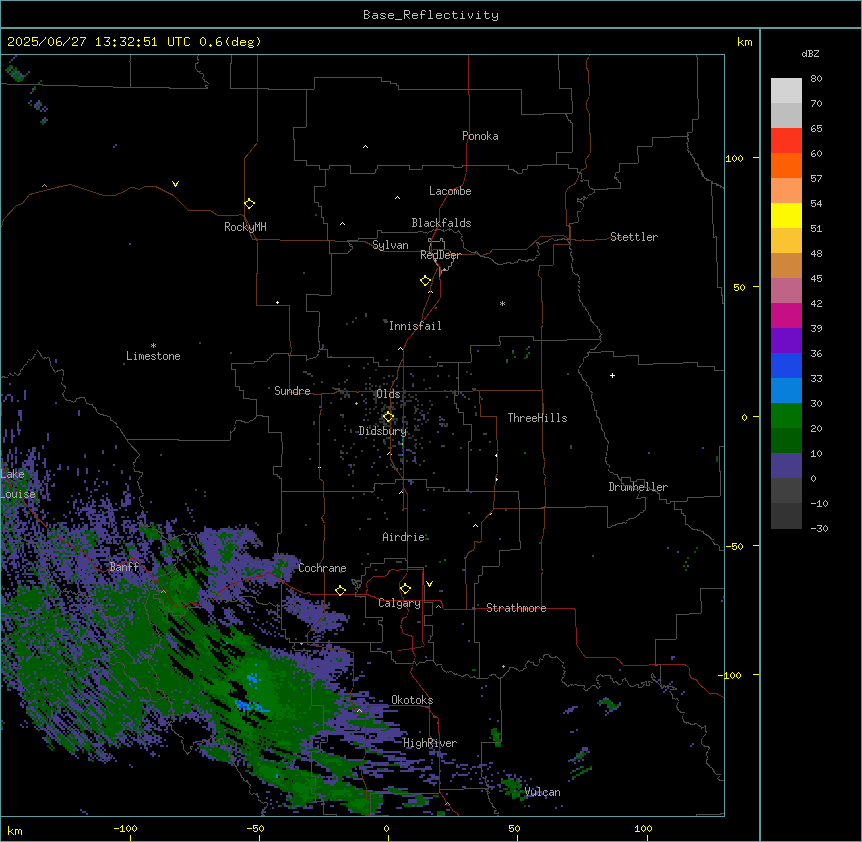Select the Okotoks label

(412, 700)
